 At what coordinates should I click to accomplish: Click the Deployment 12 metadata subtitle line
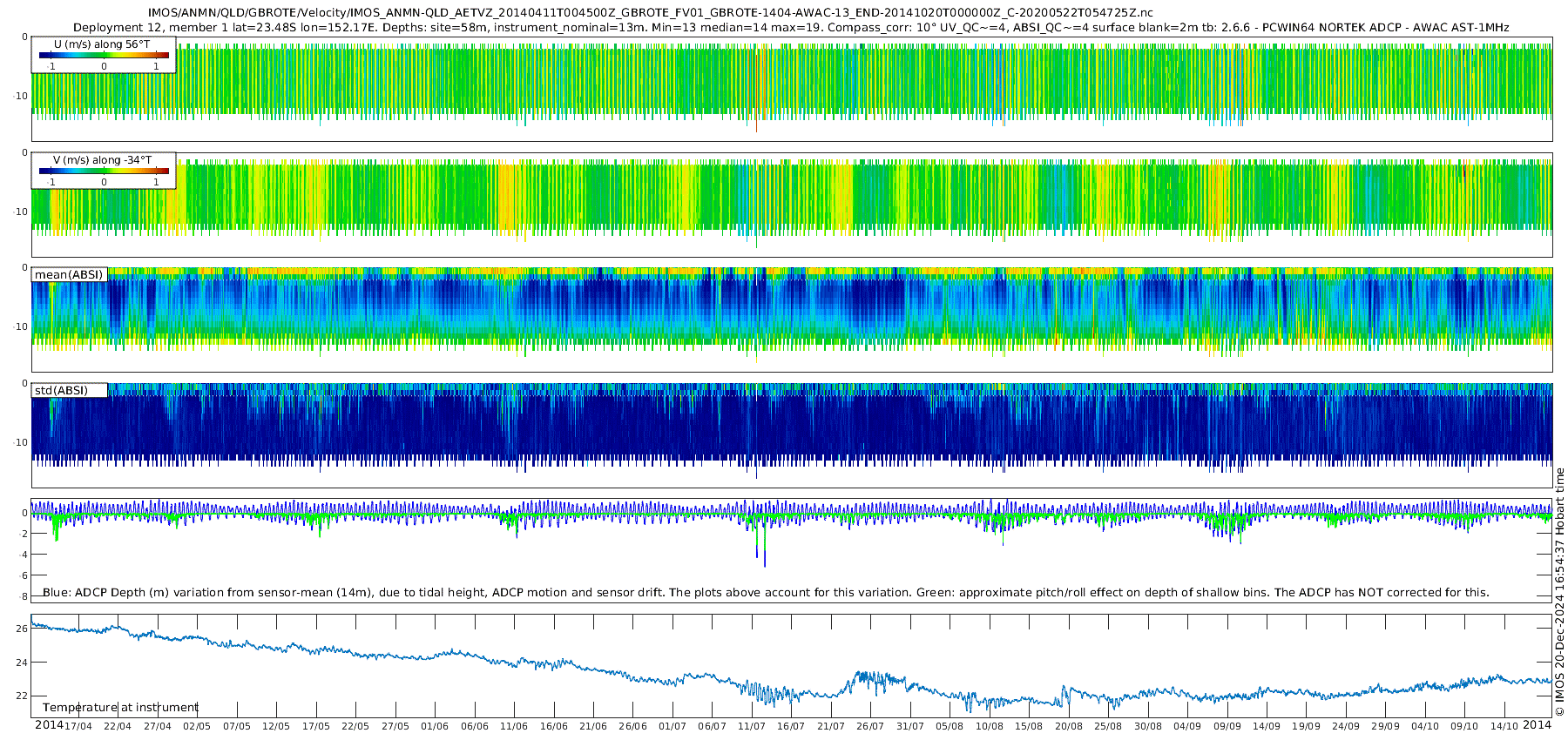[790, 28]
